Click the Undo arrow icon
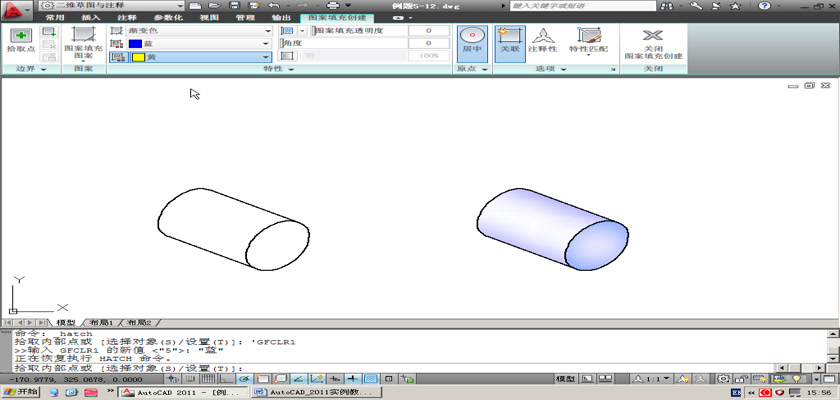840x400 pixels. 273,5
